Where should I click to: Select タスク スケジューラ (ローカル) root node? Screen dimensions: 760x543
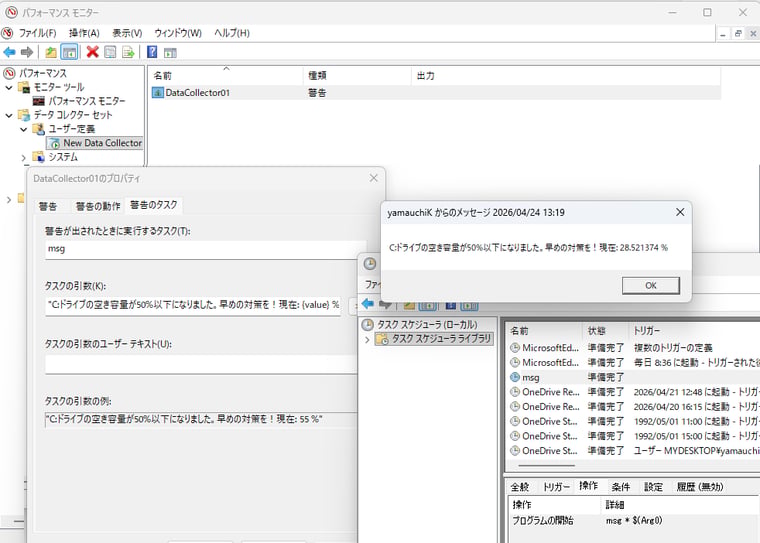427,325
